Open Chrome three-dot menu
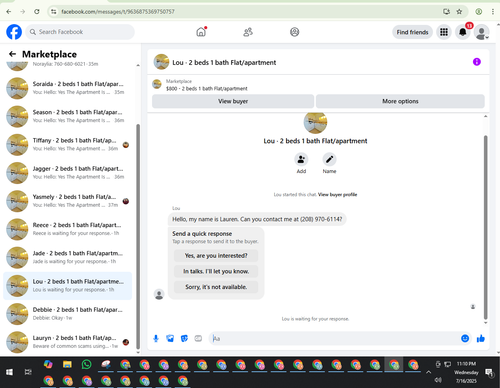Image resolution: width=500 pixels, height=388 pixels. pyautogui.click(x=493, y=12)
